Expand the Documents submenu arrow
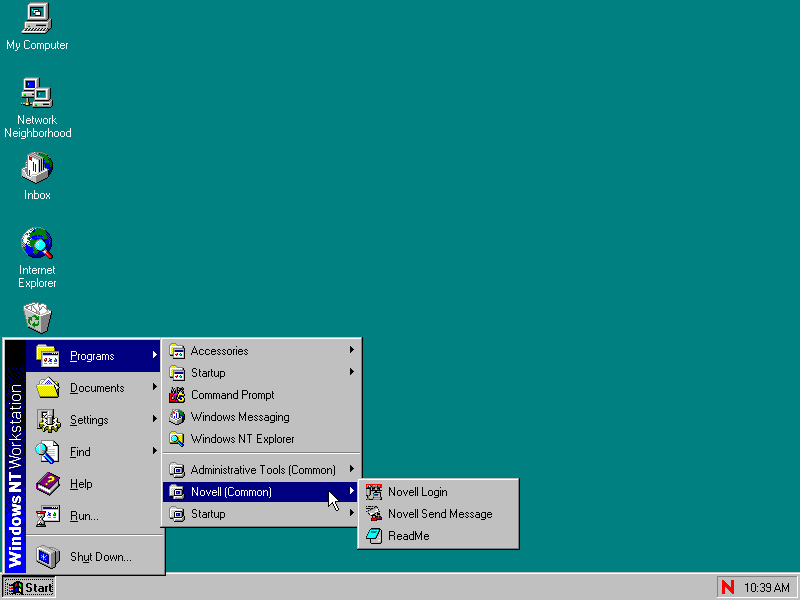800x600 pixels. [155, 387]
